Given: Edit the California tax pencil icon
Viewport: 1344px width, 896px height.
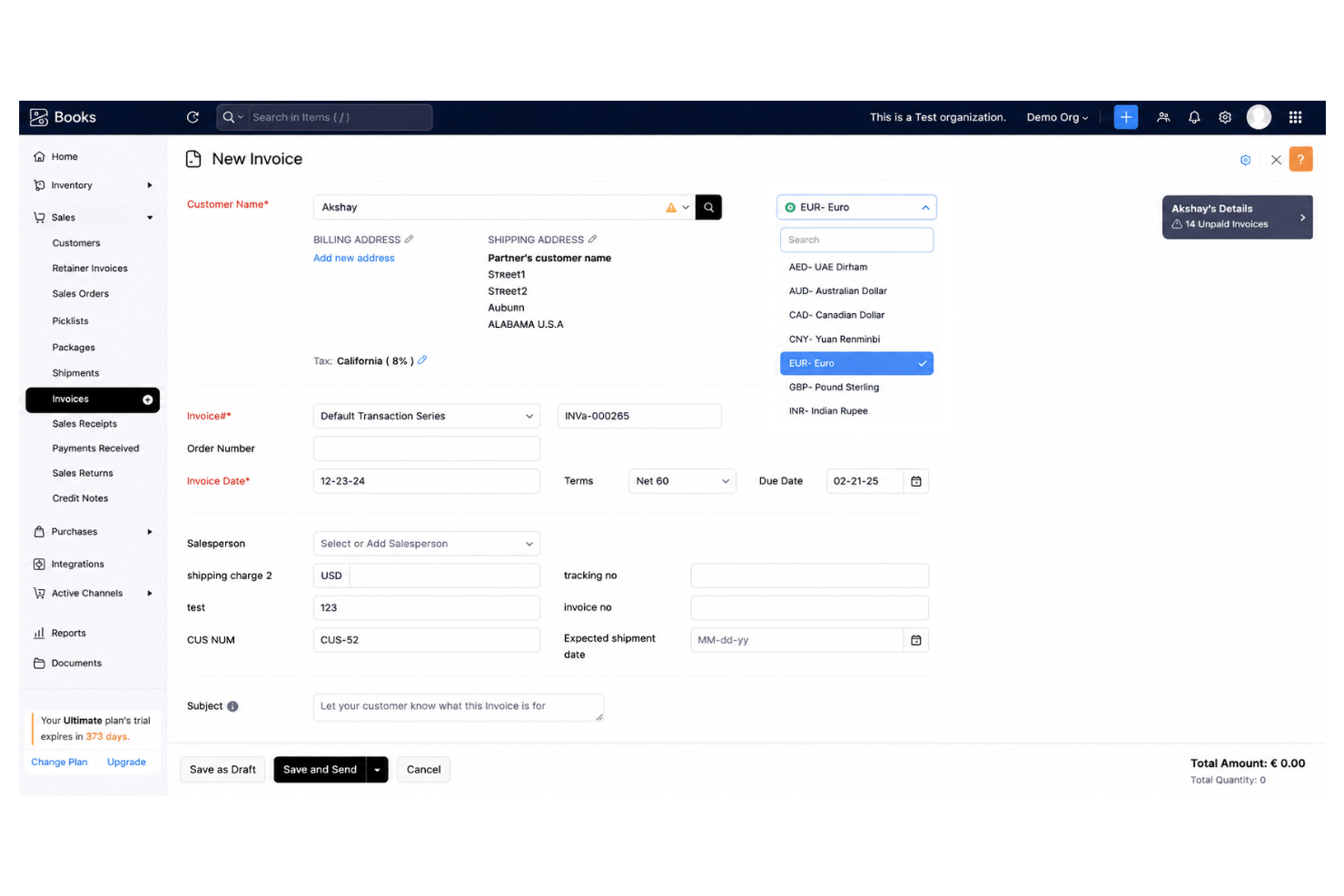Looking at the screenshot, I should 422,360.
